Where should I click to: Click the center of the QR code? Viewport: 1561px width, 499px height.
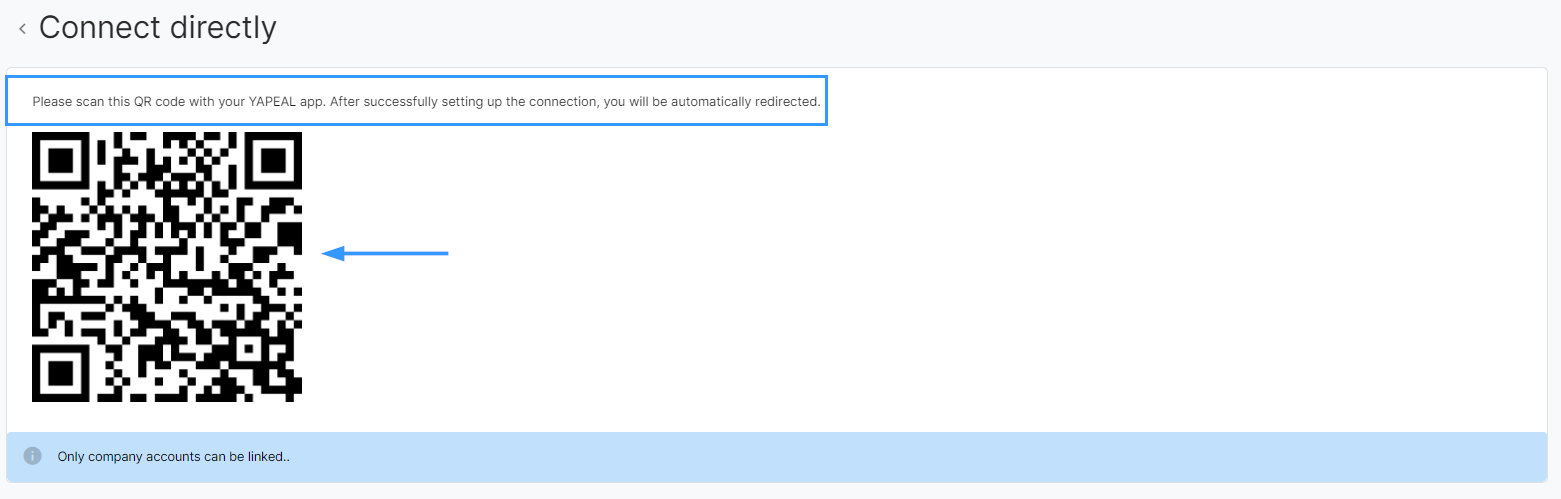click(x=167, y=267)
